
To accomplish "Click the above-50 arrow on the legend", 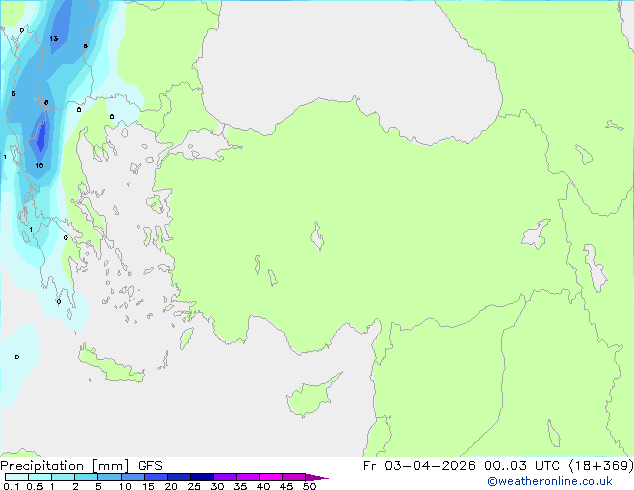I will [x=317, y=477].
